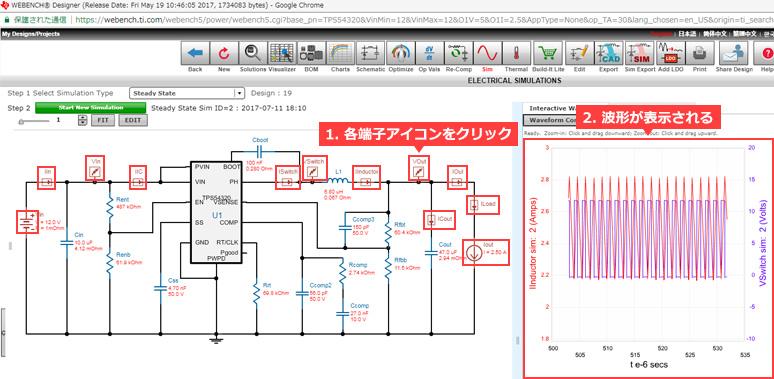Click the Ccomp3 capacitor label
Viewport: 774px width, 379px height.
point(362,219)
